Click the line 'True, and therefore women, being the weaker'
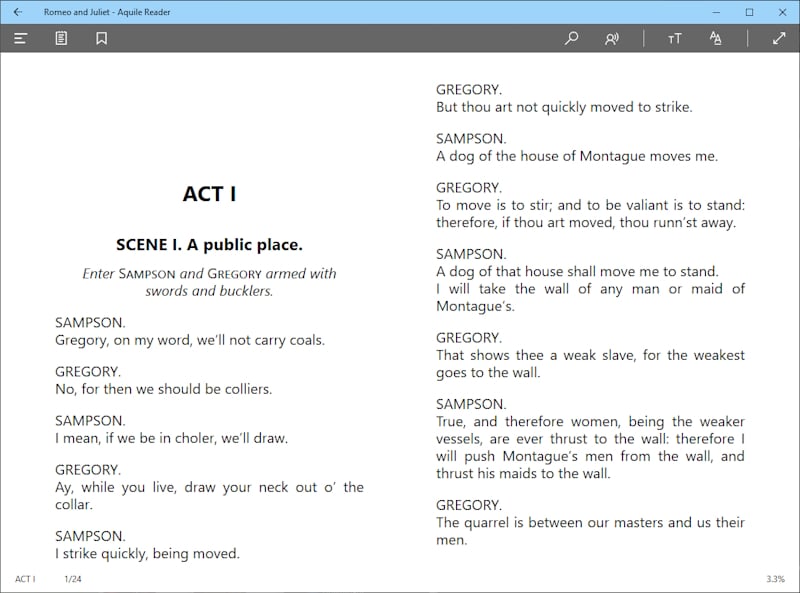 [x=590, y=422]
